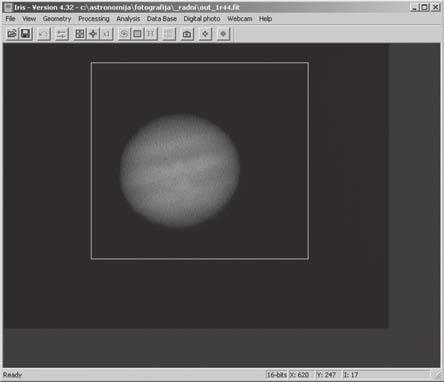Open the Processing menu
This screenshot has height=382, width=444.
pyautogui.click(x=94, y=19)
